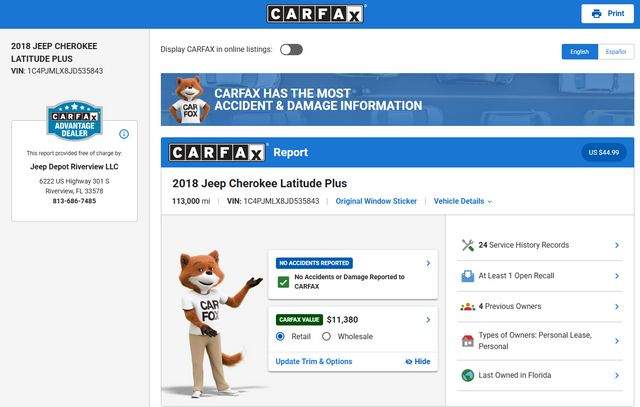Click the dealer address 6222 US Highway 301 S

pos(74,181)
